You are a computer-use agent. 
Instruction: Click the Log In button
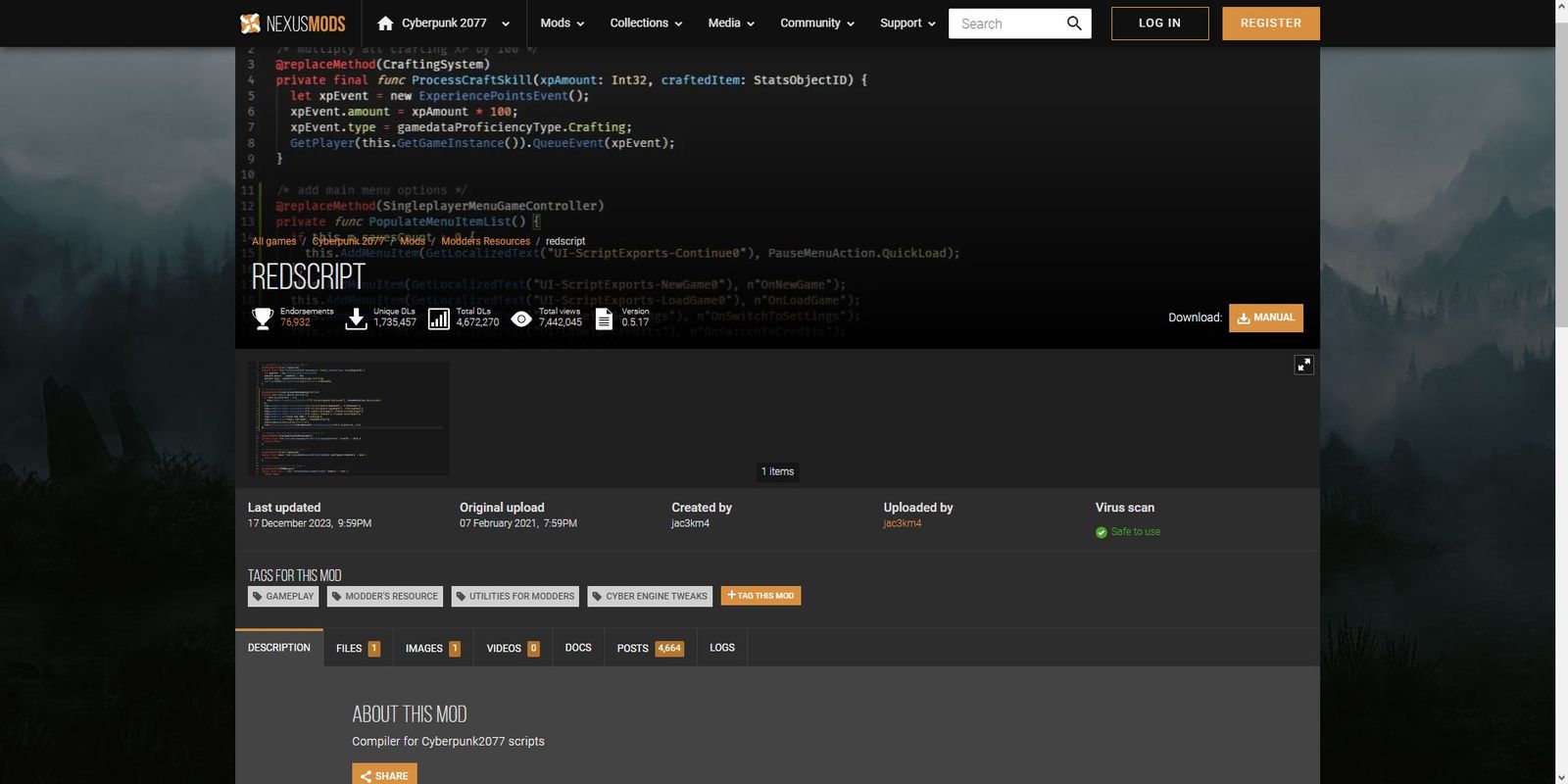[x=1160, y=24]
